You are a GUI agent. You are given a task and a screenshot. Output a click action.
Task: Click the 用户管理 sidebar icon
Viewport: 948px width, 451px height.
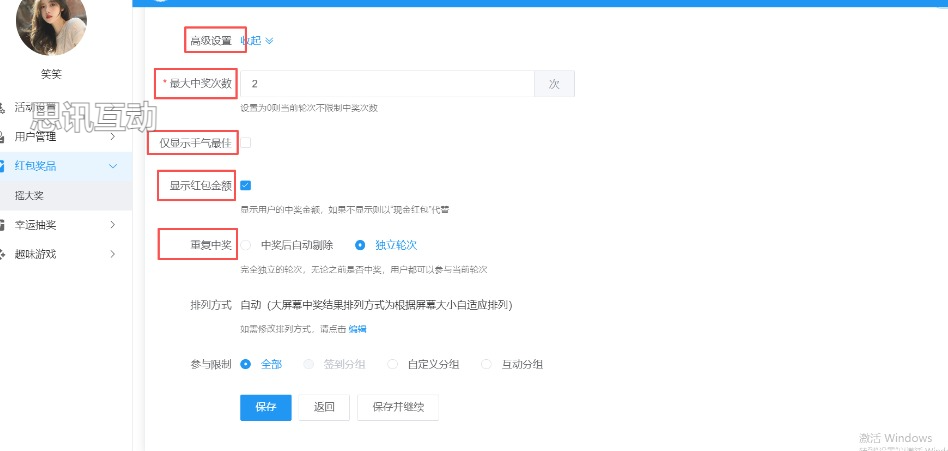click(5, 136)
